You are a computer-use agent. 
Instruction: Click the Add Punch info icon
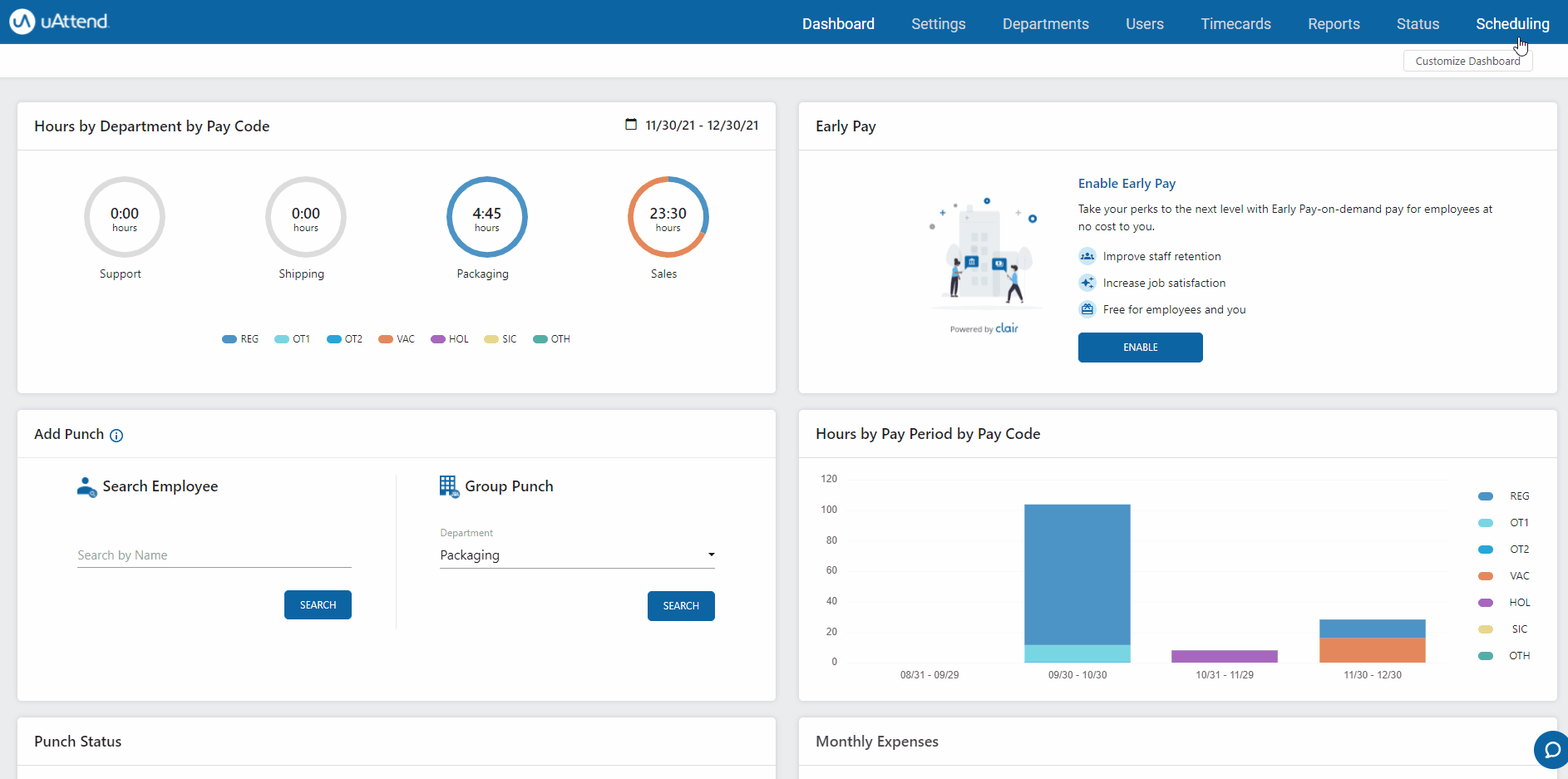(x=116, y=436)
